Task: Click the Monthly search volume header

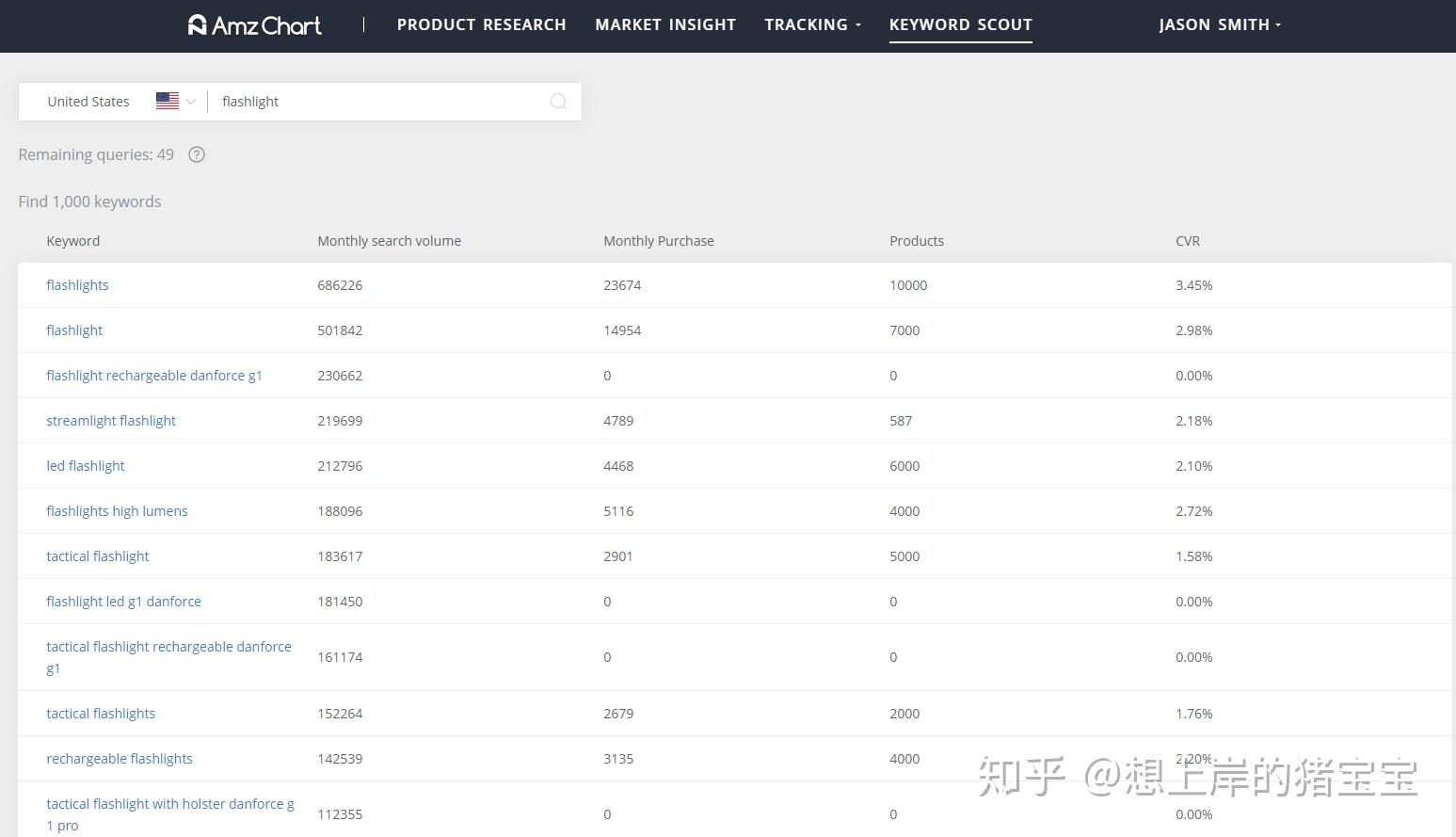Action: (x=390, y=241)
